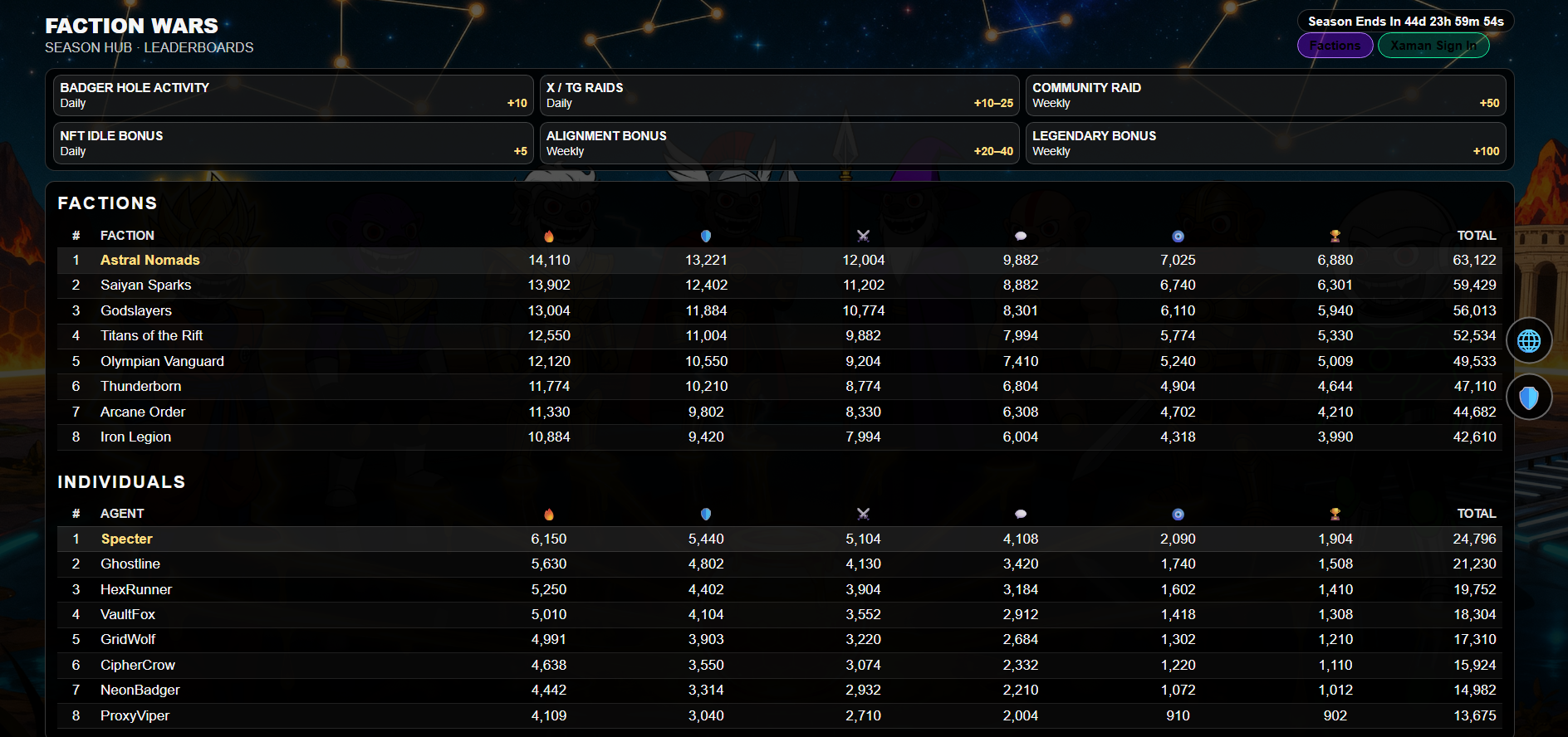Select the Badger Hole Activity card
1568x737 pixels.
pyautogui.click(x=293, y=95)
